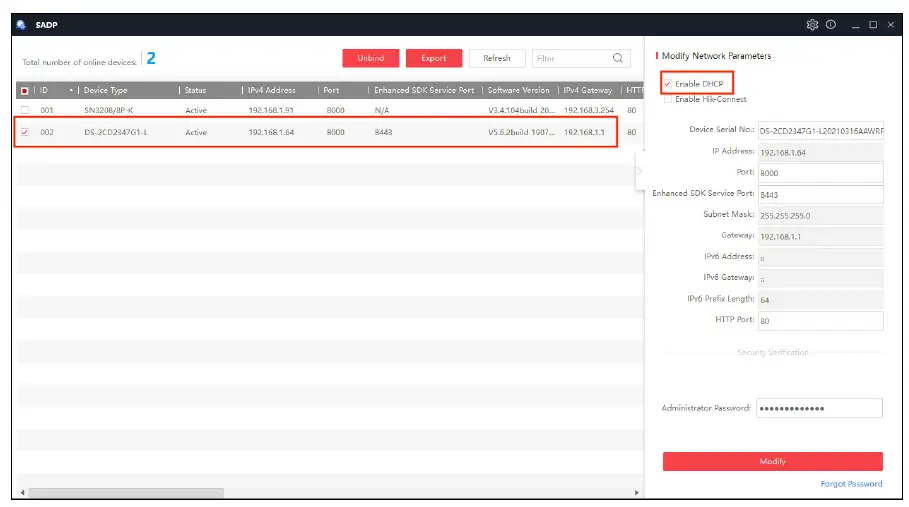
Task: Click software version V3.4.104build cell
Action: coord(521,110)
